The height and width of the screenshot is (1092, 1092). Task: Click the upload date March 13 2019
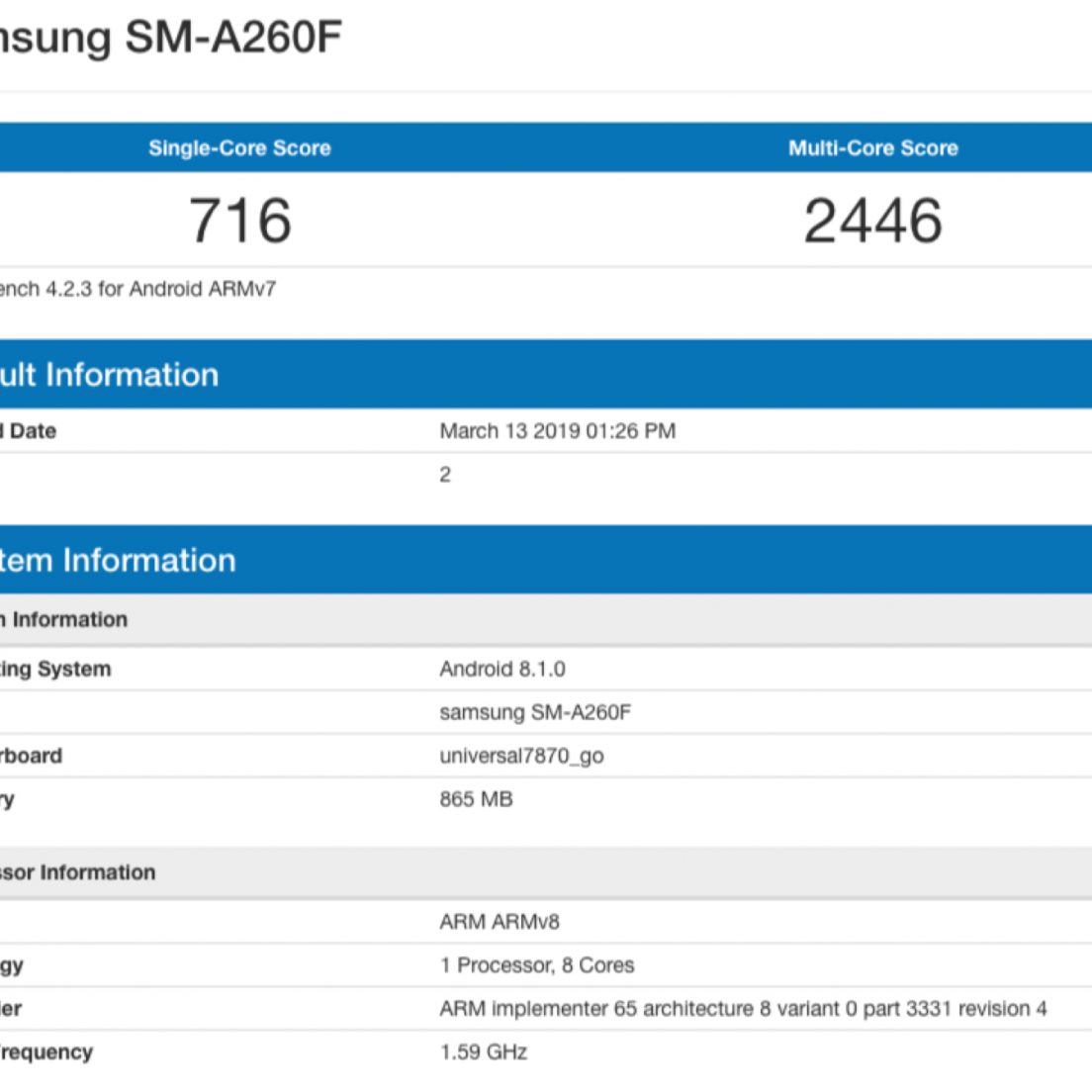pyautogui.click(x=557, y=431)
